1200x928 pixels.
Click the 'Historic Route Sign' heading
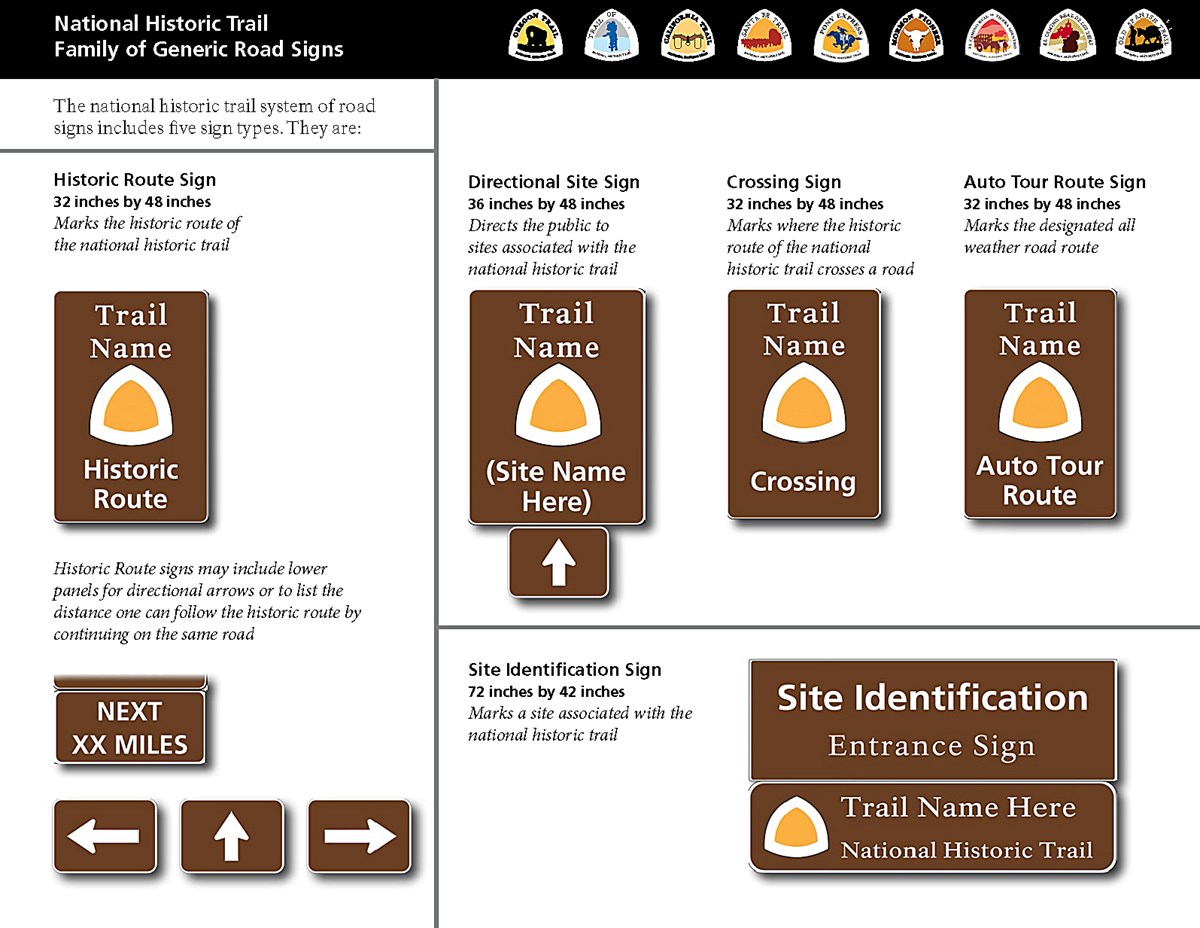tap(135, 180)
